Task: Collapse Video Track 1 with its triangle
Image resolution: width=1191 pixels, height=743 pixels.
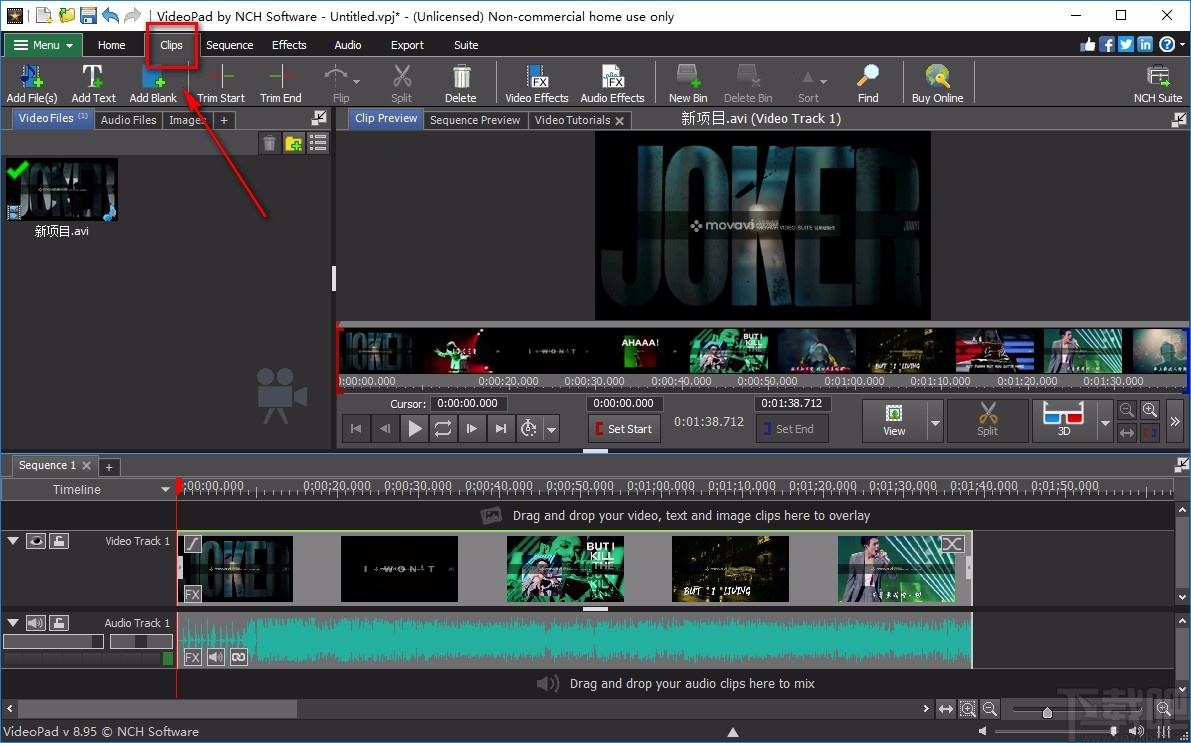Action: pos(13,540)
